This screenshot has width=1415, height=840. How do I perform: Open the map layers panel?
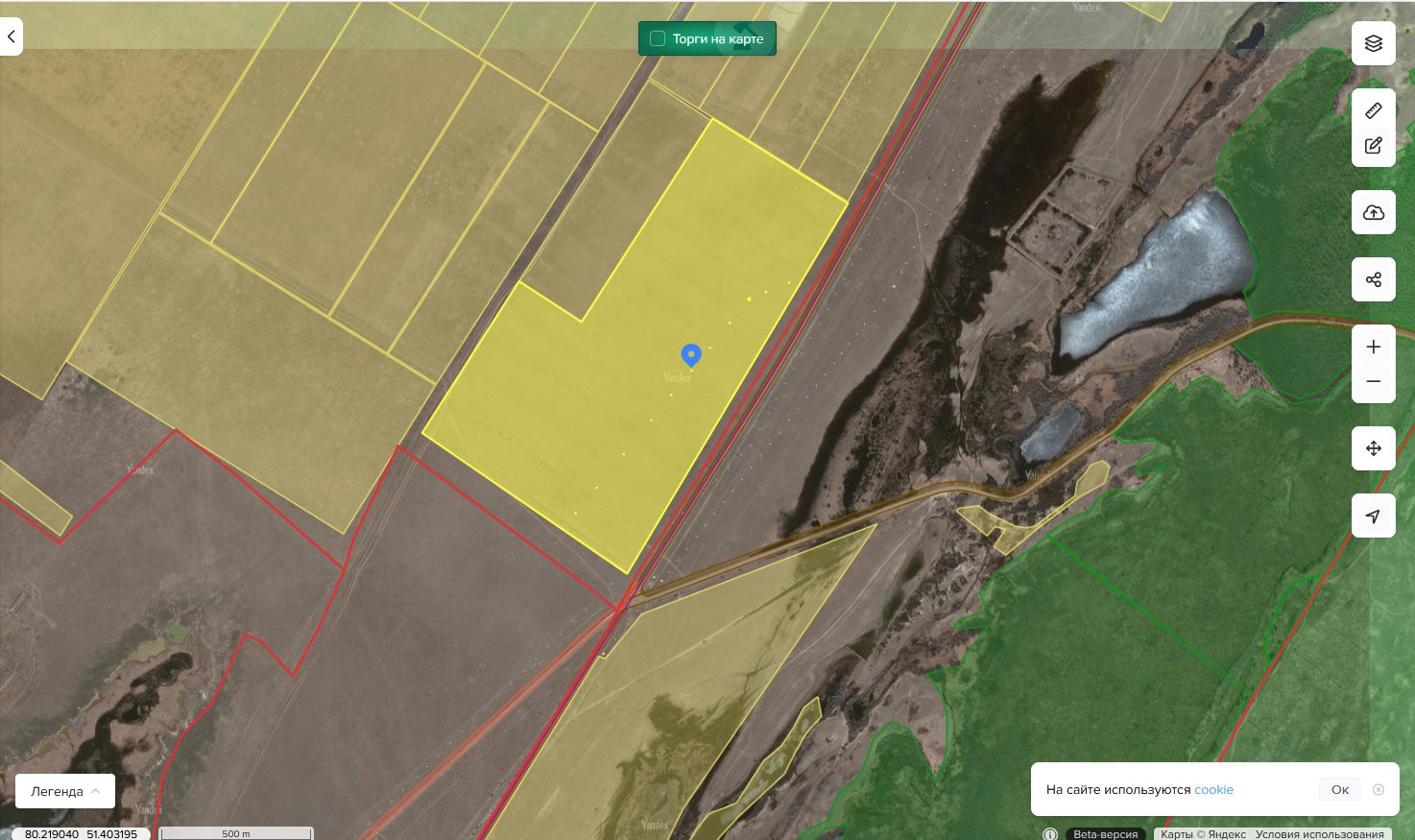[x=1374, y=43]
